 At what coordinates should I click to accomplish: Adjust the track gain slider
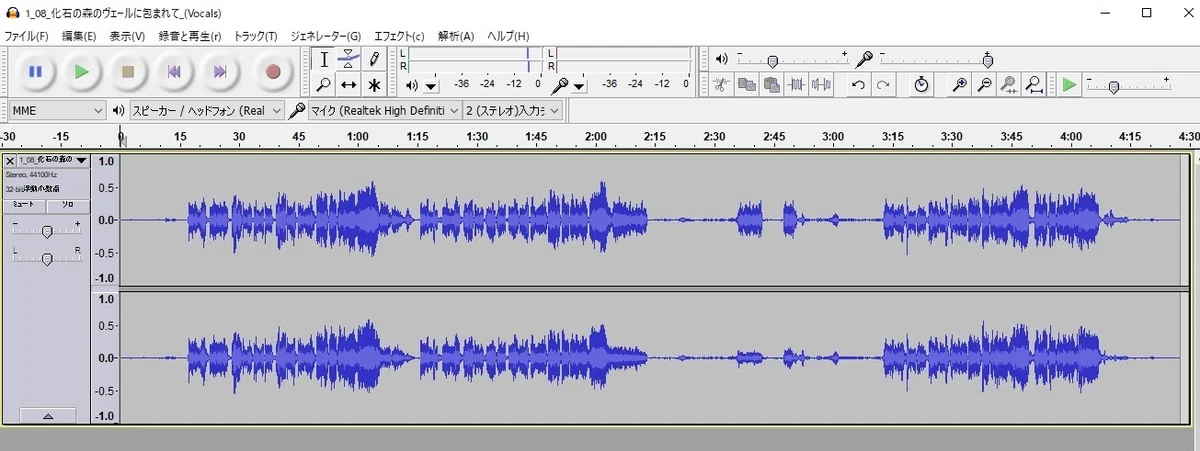46,230
